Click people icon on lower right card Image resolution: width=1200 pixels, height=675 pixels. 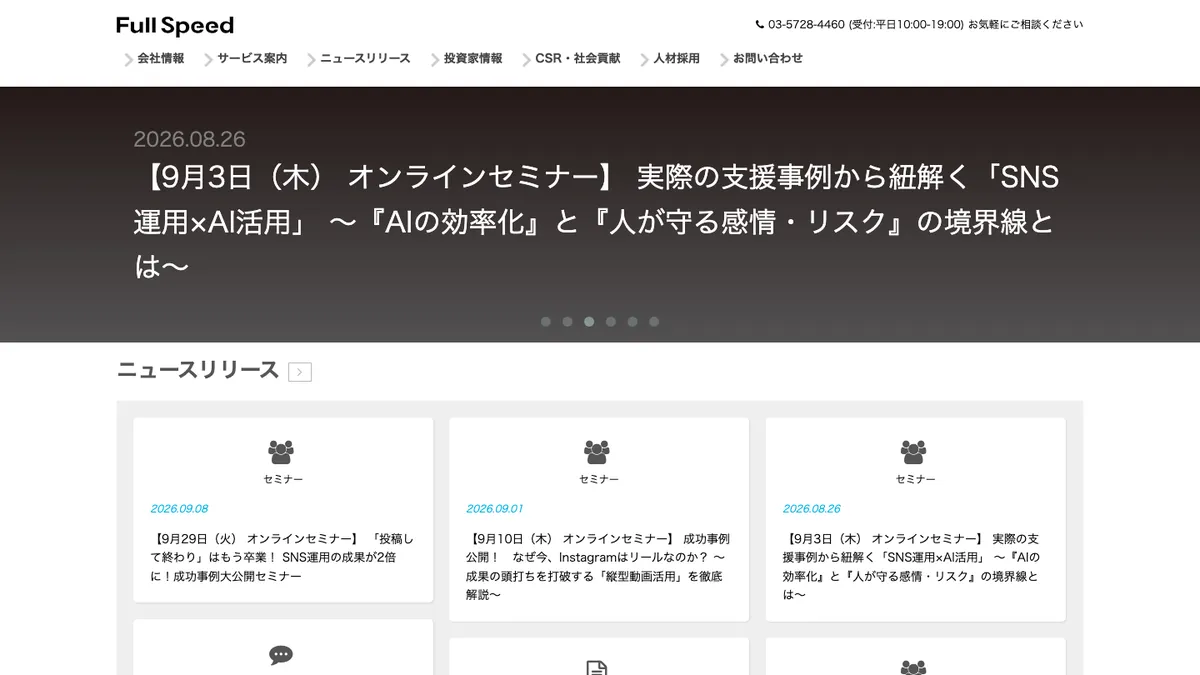point(913,667)
